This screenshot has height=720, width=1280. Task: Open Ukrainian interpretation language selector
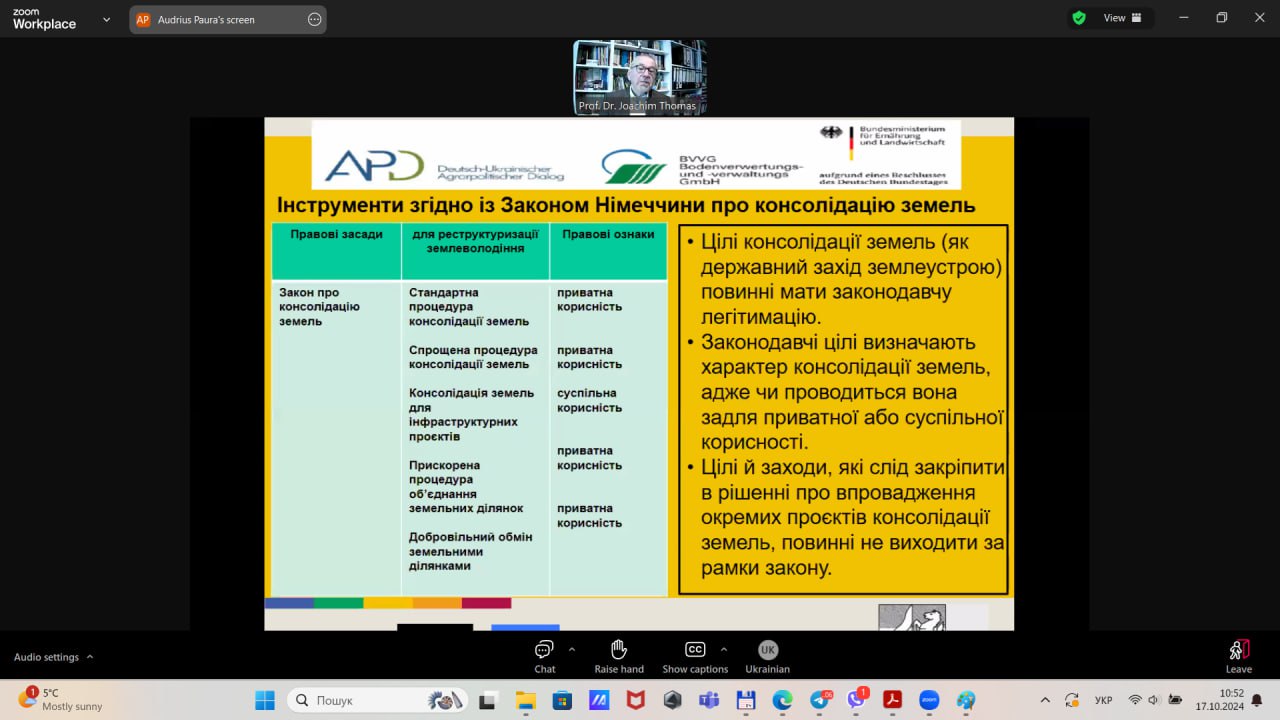(767, 656)
